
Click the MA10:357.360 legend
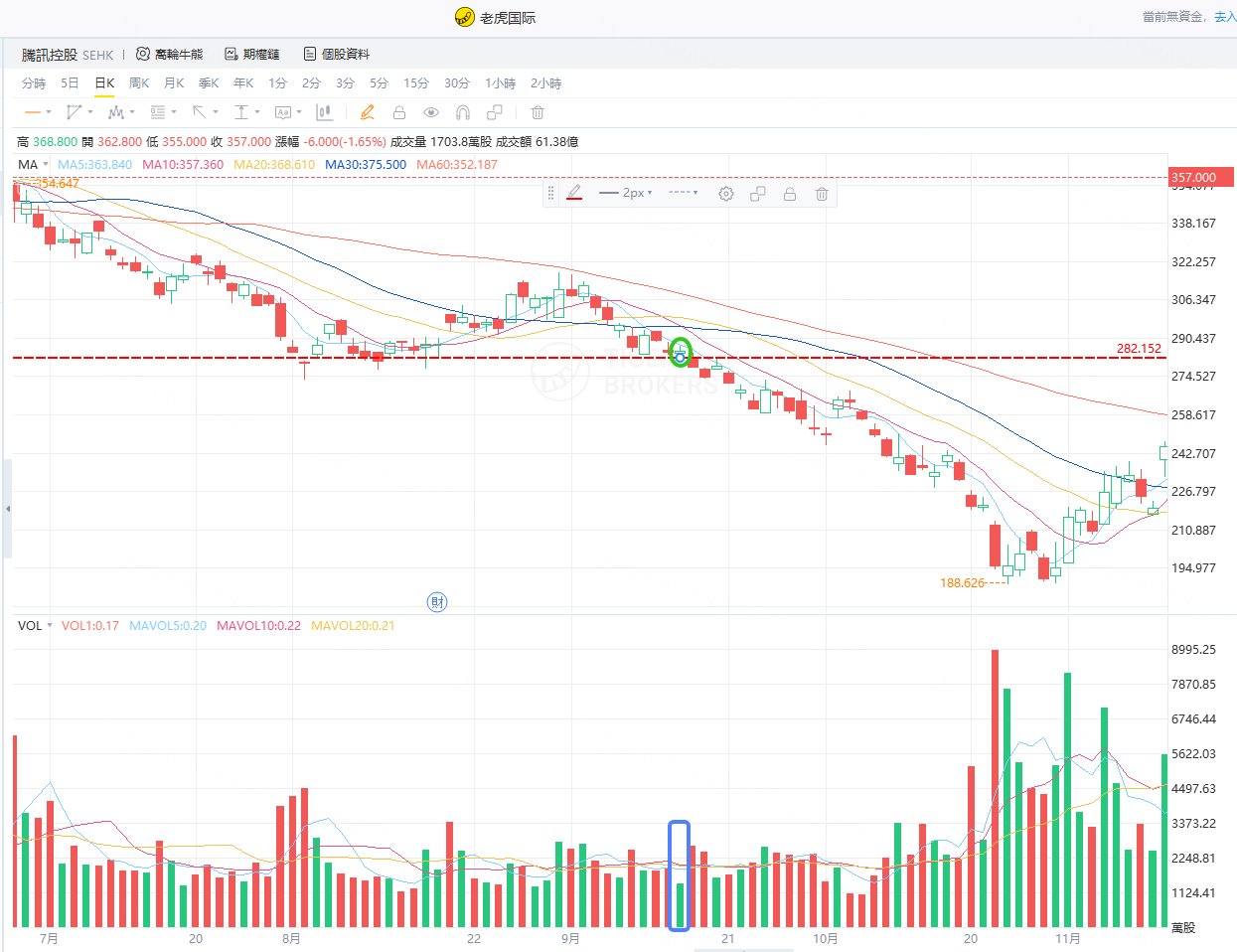coord(183,165)
